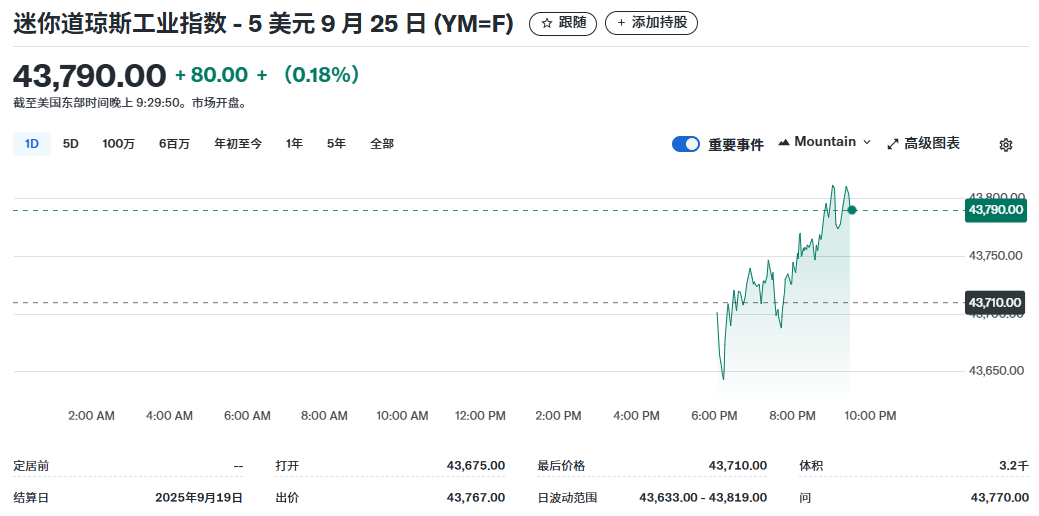Click the market time status line
Screen dimensions: 1039x516
[x=131, y=103]
